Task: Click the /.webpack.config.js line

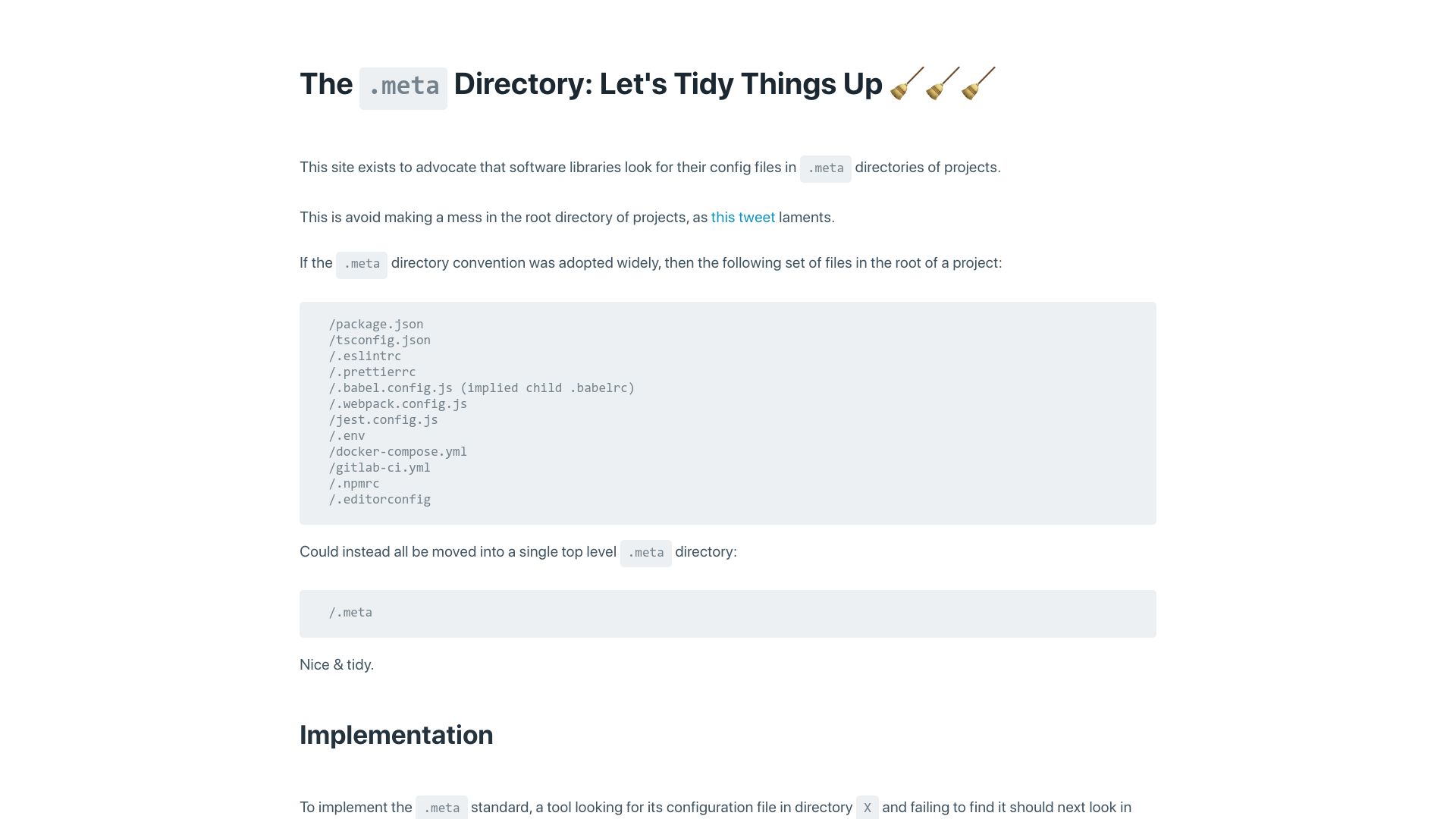Action: (x=398, y=404)
